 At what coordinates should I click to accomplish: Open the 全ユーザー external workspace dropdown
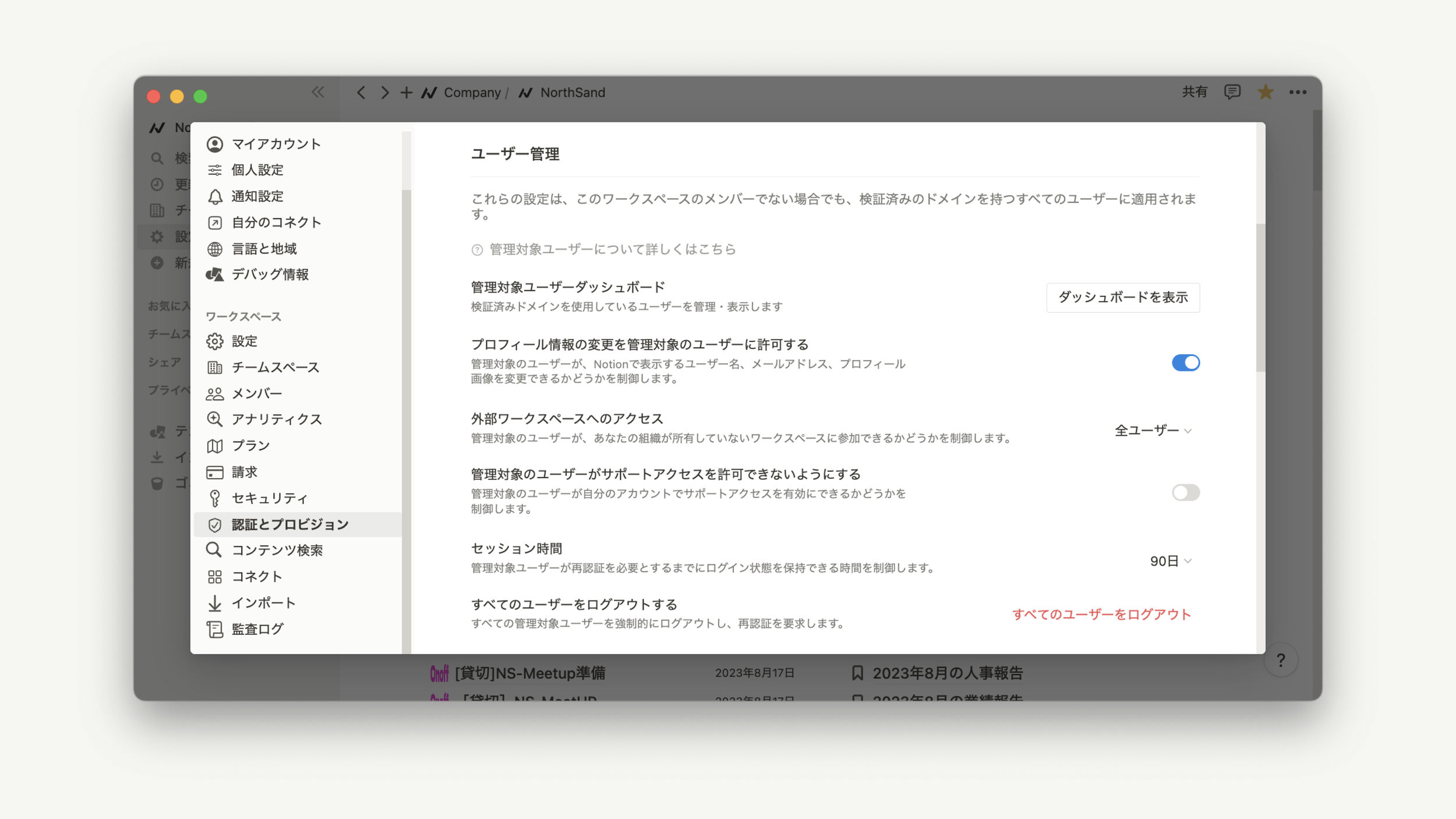coord(1153,430)
